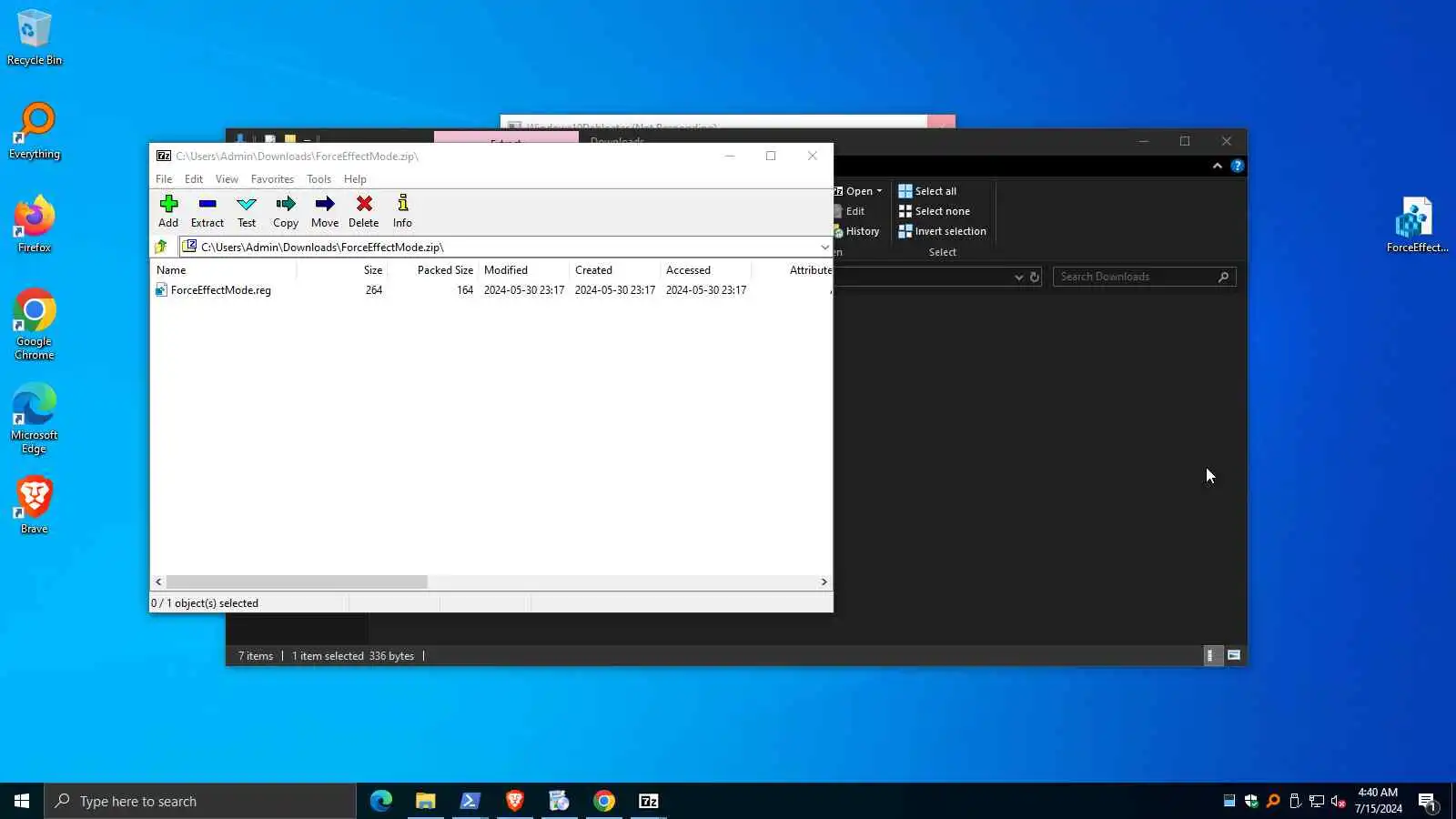Click the left arrow of horizontal scrollbar
This screenshot has width=1456, height=819.
[x=158, y=581]
